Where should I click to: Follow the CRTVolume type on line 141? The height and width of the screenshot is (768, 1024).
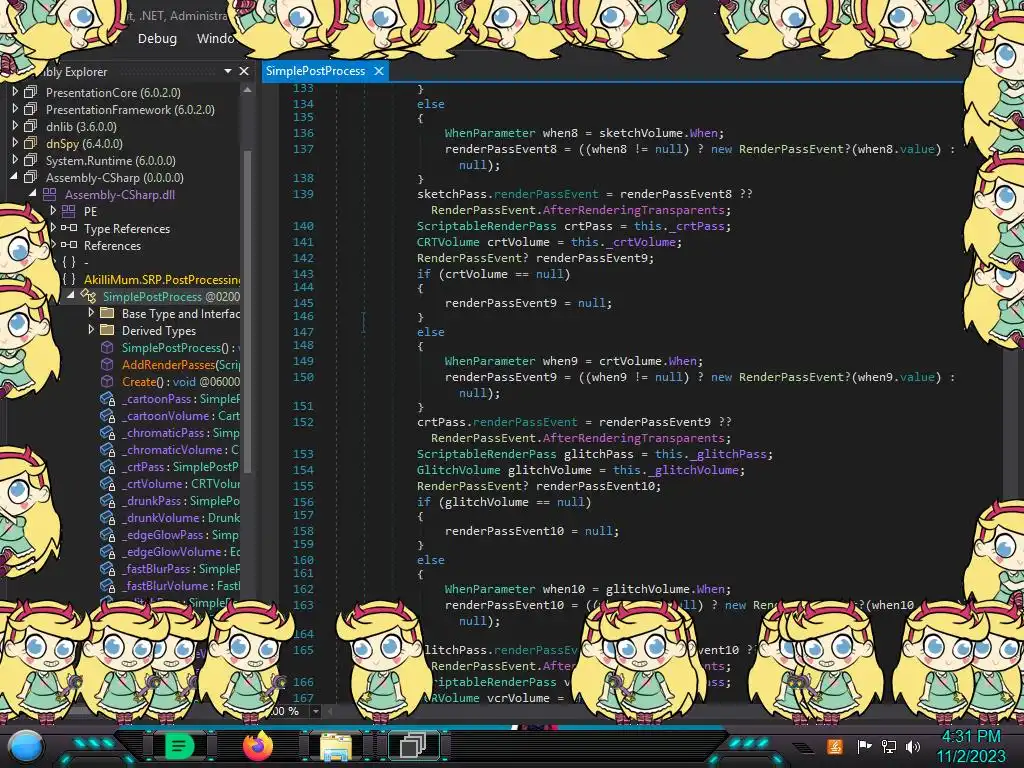click(x=449, y=242)
